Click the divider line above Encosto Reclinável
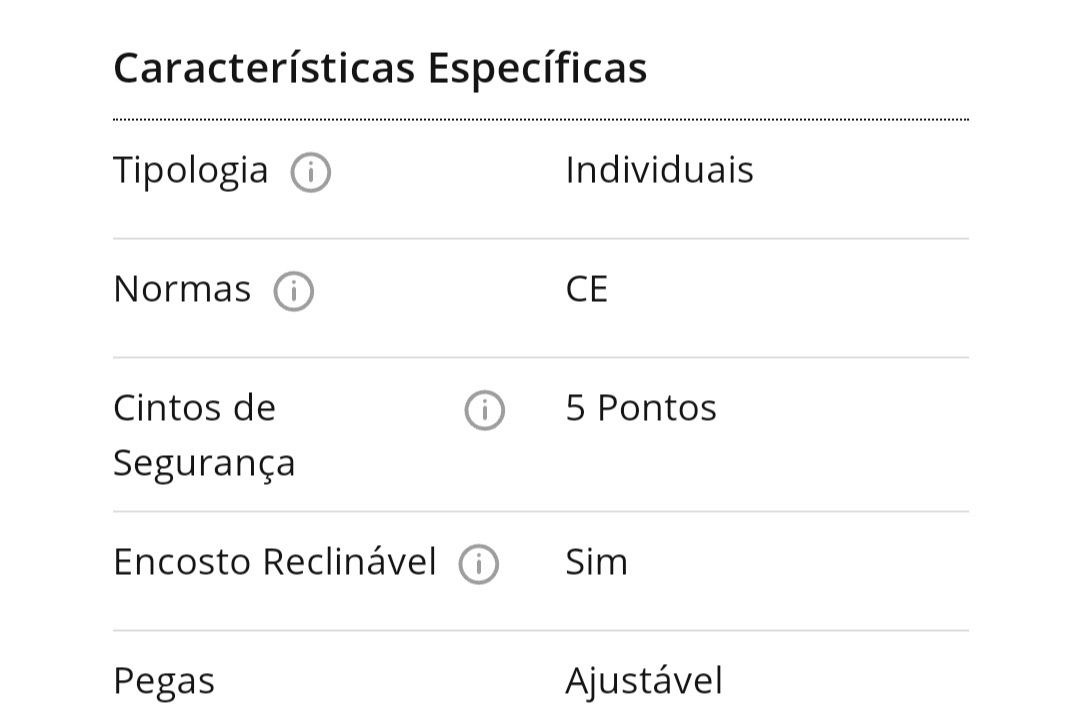 coord(541,511)
